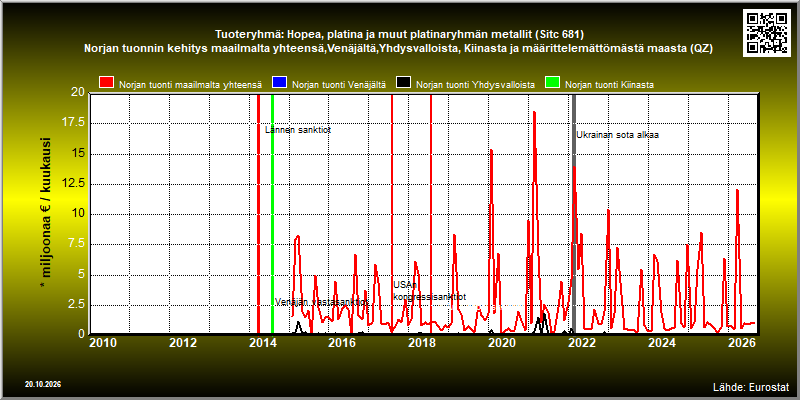Click the highest red peak near 18.5 in 2021
Viewport: 800px width, 400px height.
click(534, 112)
